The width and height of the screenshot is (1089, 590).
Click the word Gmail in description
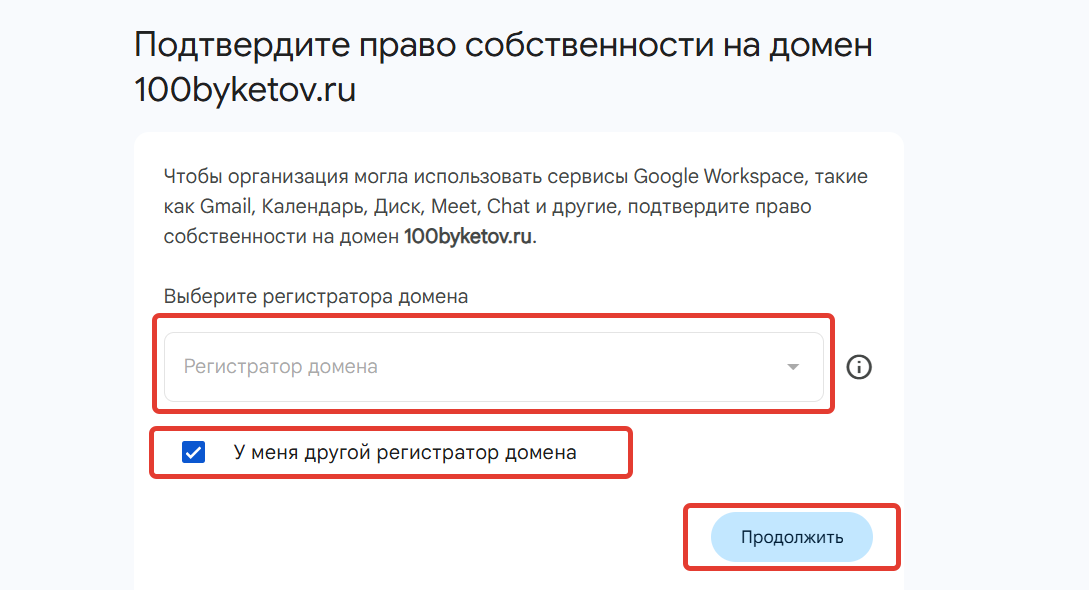pyautogui.click(x=226, y=207)
